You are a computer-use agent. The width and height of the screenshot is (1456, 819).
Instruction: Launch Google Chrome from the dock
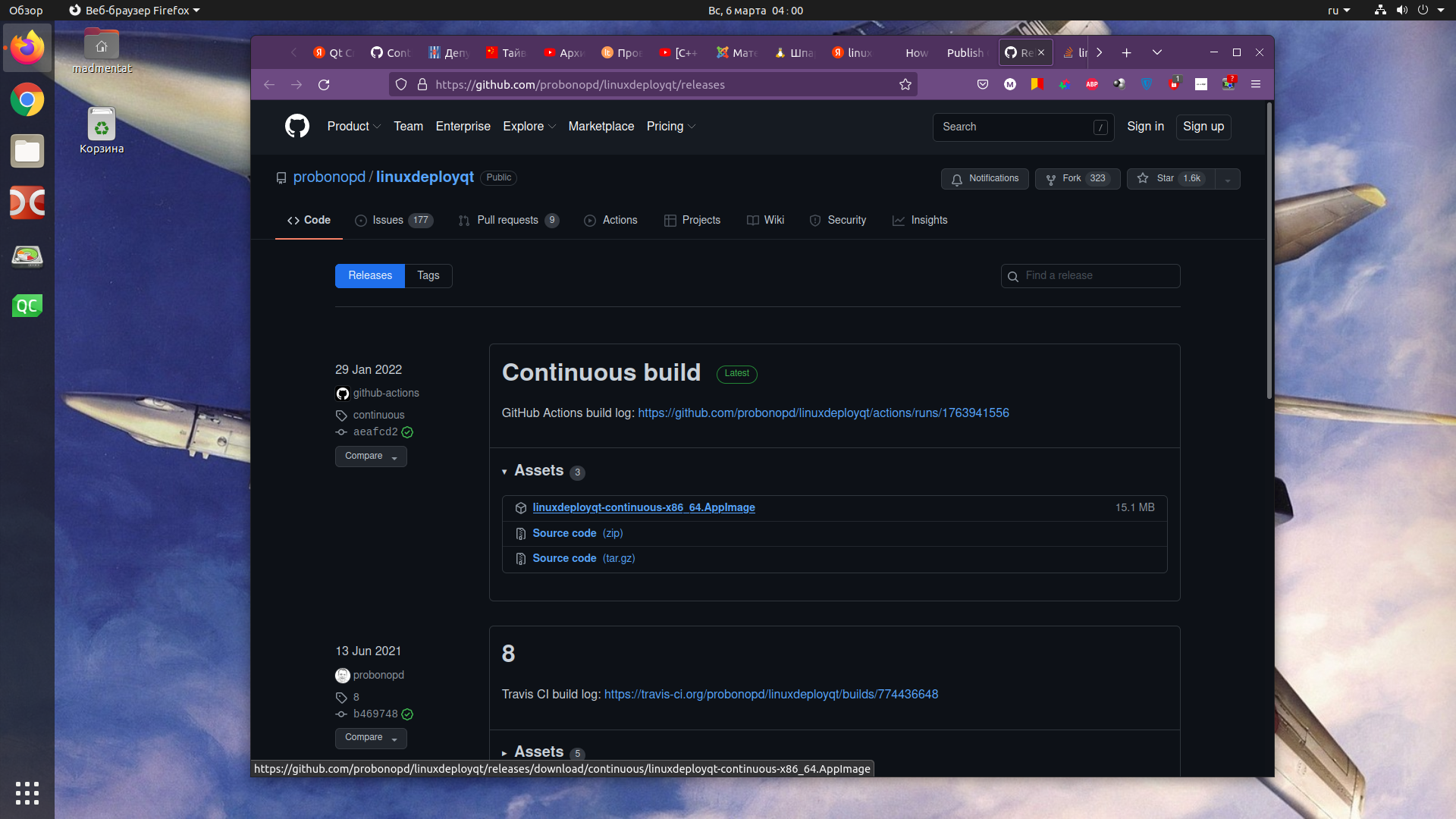click(27, 99)
